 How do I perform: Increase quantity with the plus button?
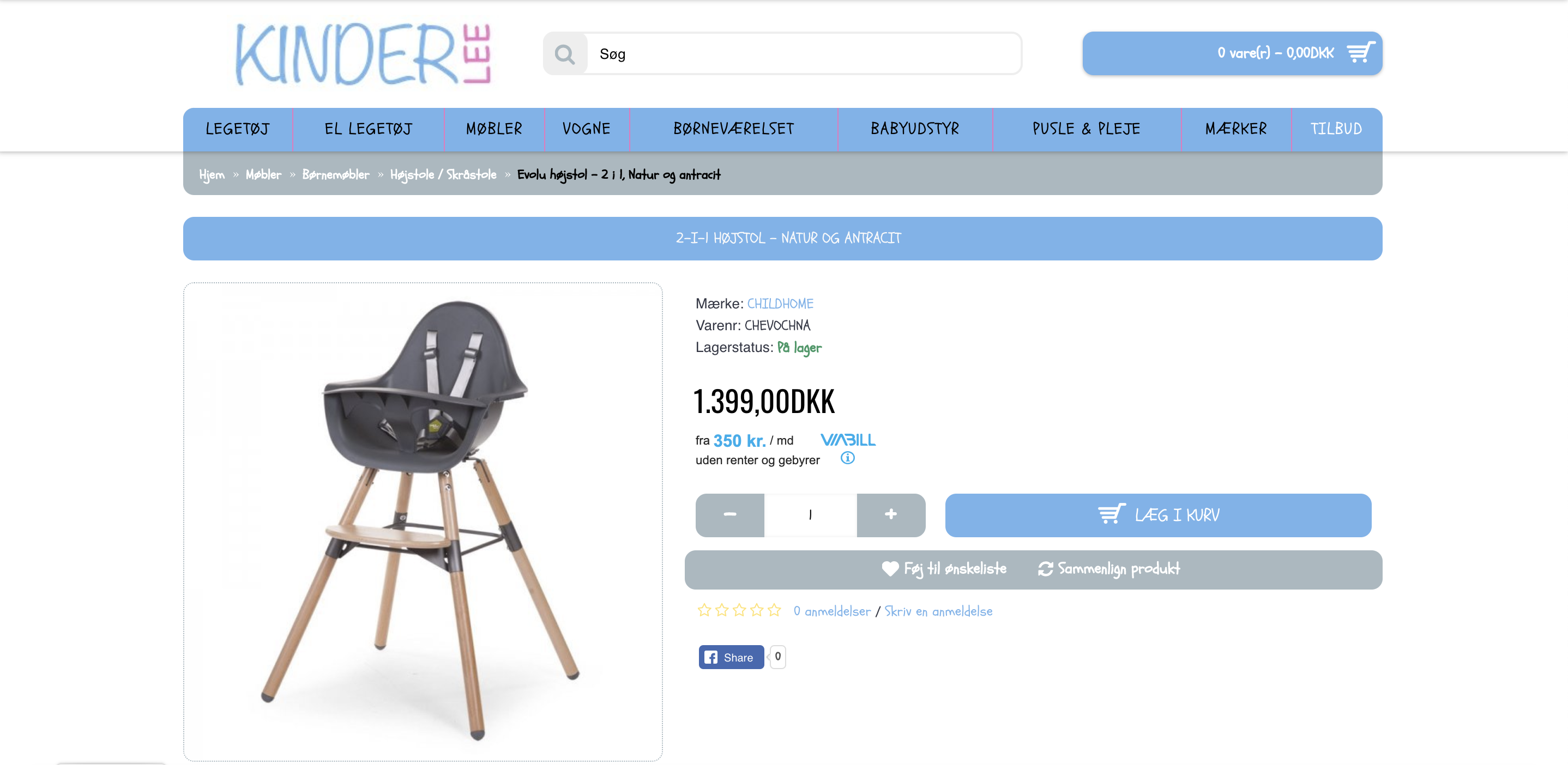tap(891, 515)
